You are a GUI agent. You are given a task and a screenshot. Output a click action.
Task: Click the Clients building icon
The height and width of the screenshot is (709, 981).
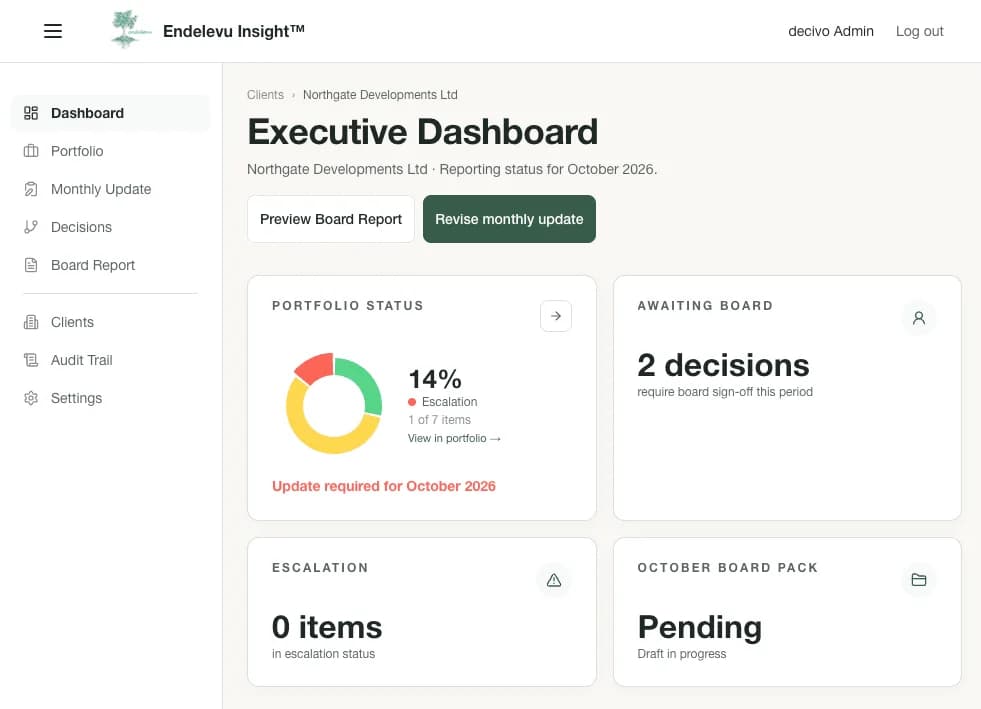(x=31, y=322)
